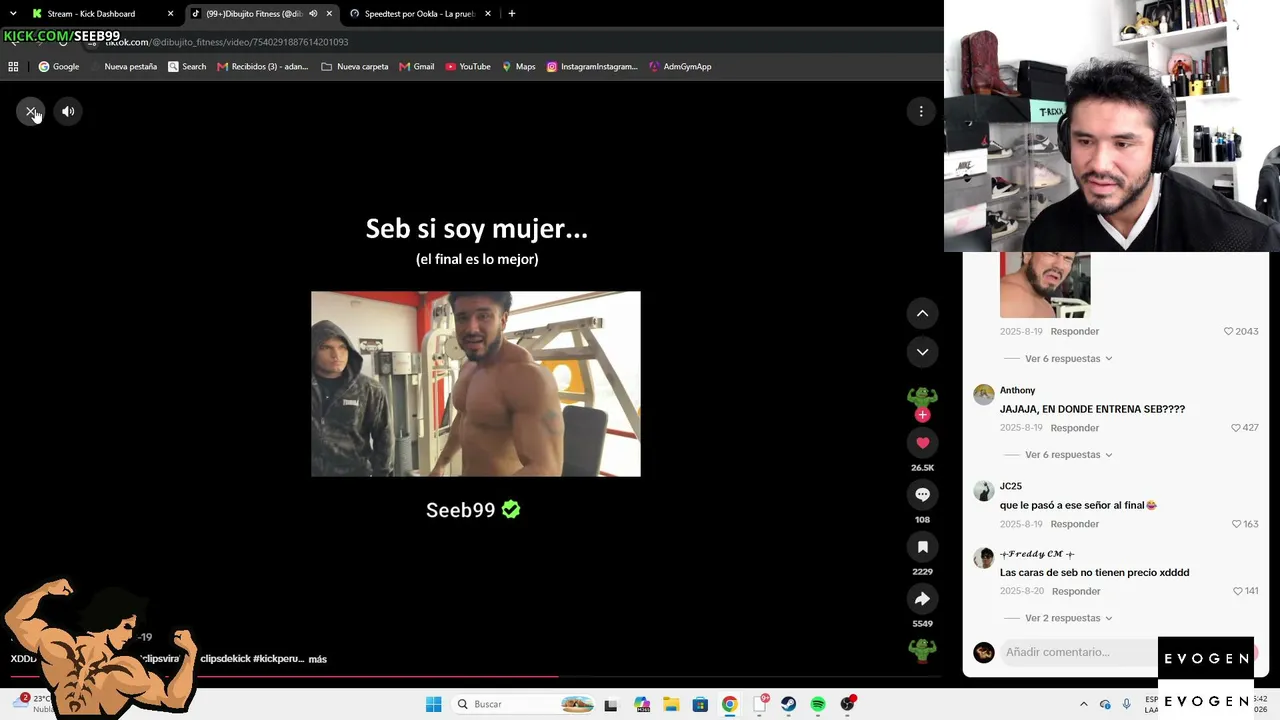1280x720 pixels.
Task: Reply to Freddy CM's comment
Action: [1076, 591]
